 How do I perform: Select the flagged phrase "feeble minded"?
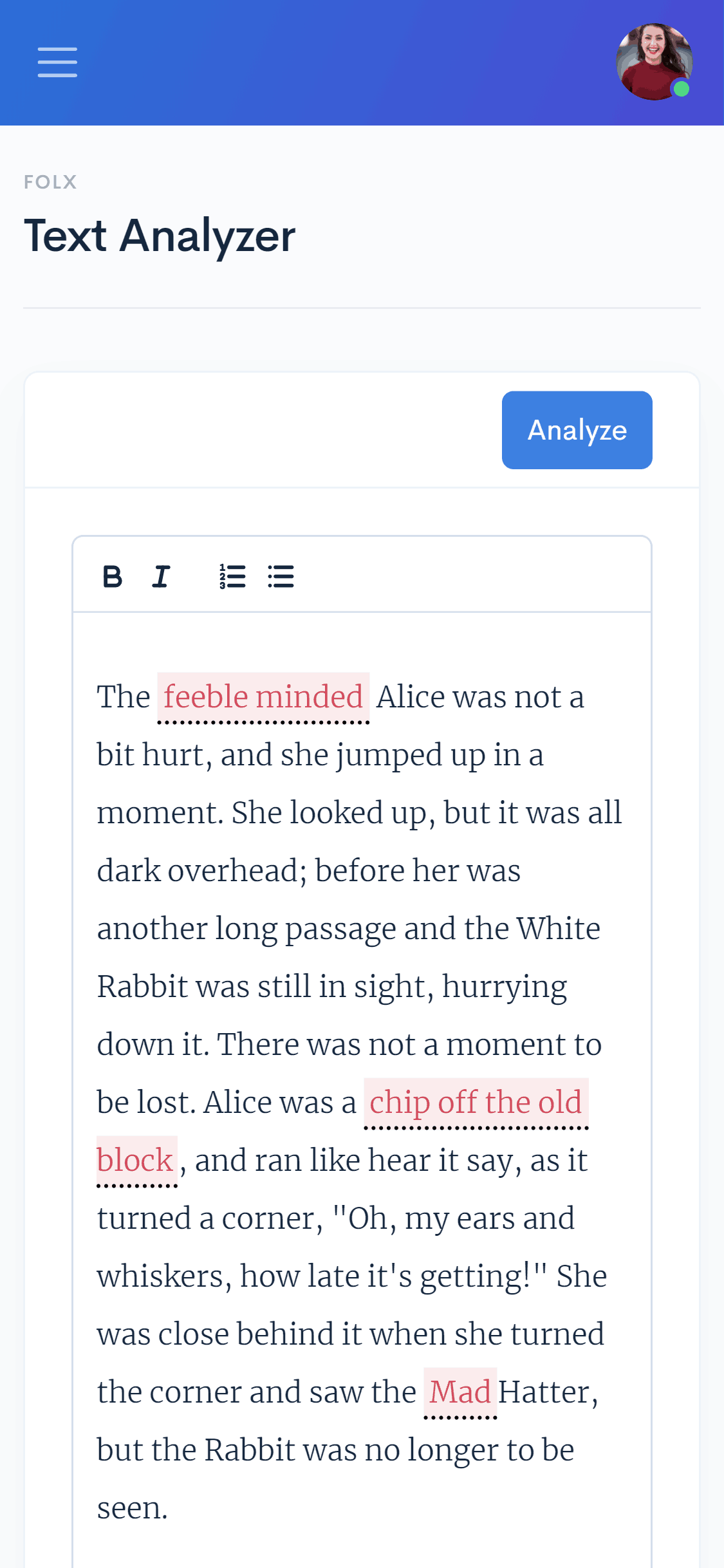coord(263,697)
